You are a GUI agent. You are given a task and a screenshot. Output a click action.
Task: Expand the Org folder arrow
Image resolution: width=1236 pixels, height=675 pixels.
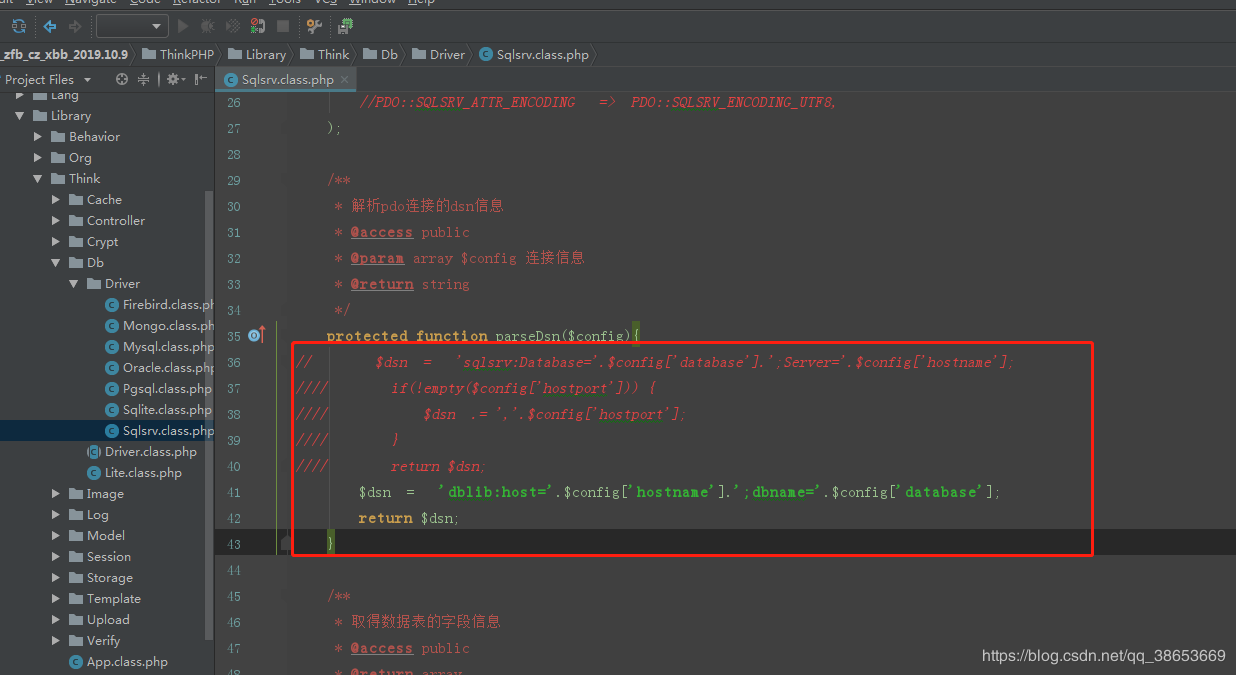[38, 158]
